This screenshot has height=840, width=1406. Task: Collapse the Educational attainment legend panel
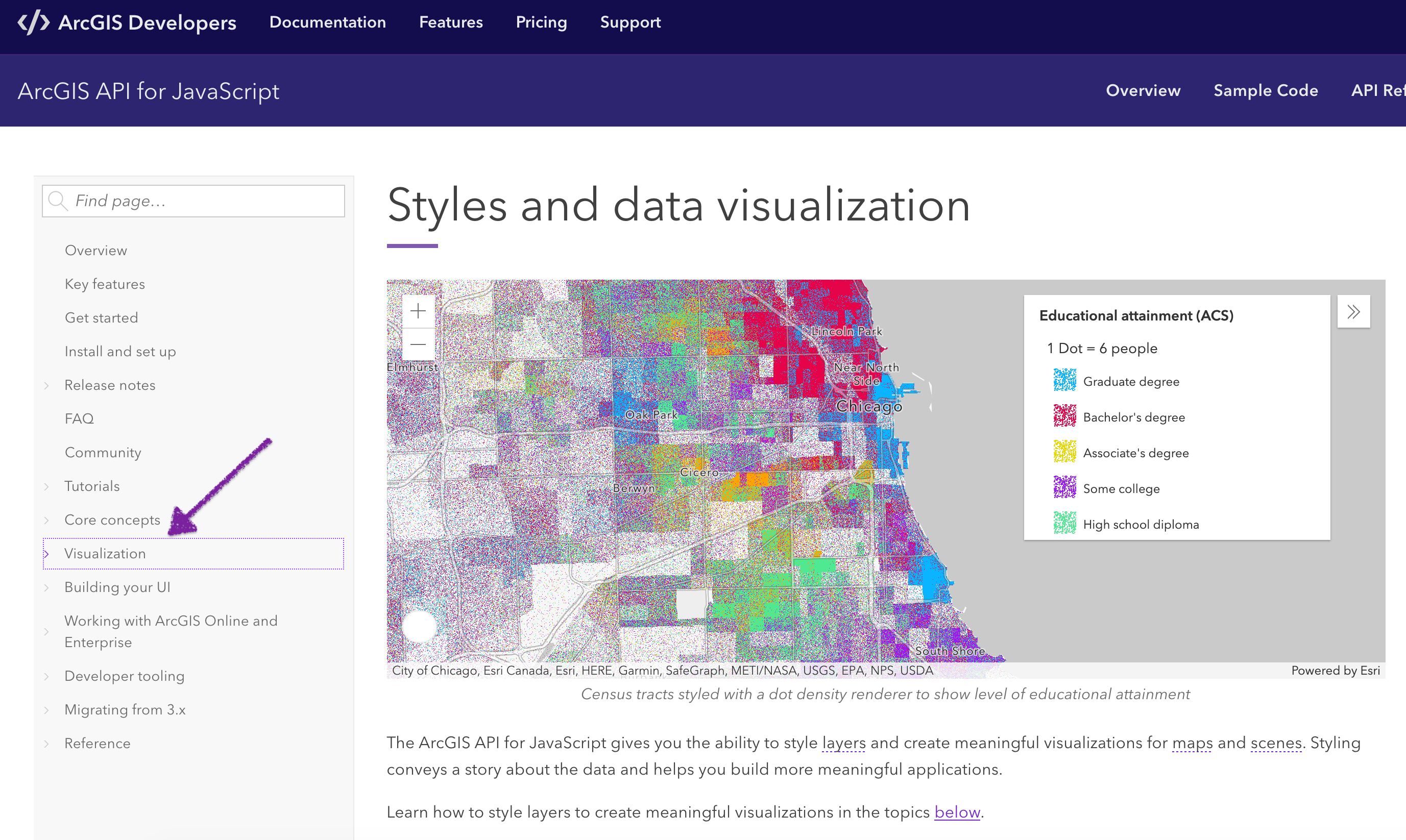(x=1353, y=311)
